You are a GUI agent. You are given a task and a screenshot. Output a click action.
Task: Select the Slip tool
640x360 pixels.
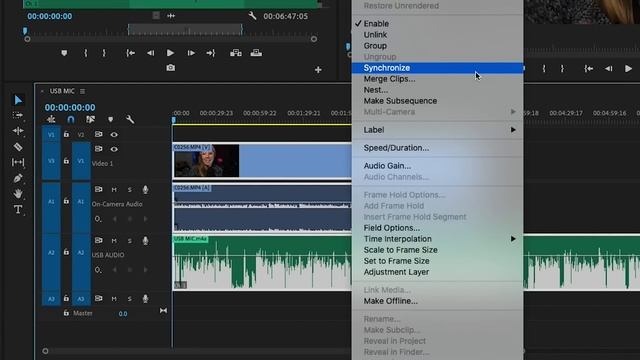click(x=18, y=162)
